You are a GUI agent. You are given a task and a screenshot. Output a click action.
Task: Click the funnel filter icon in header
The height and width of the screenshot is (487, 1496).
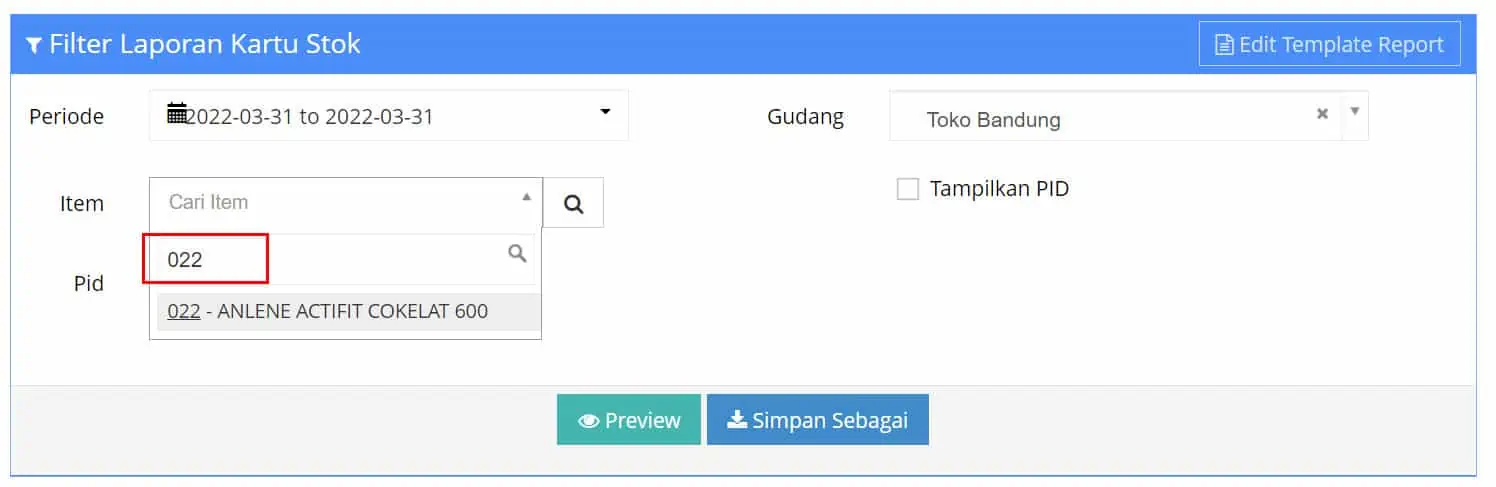[34, 45]
